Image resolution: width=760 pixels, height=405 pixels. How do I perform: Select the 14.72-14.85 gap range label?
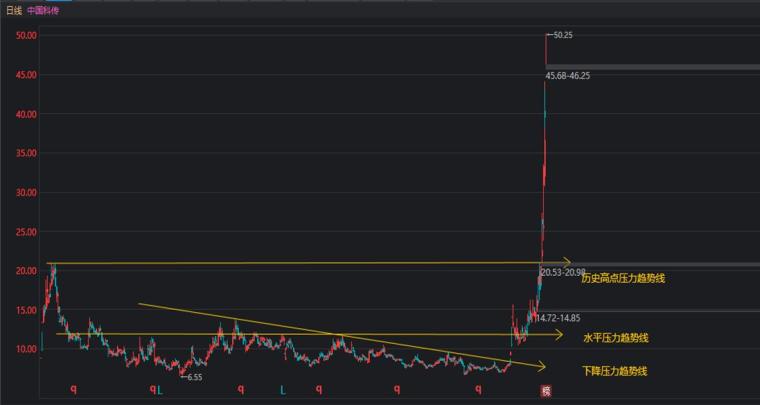558,318
